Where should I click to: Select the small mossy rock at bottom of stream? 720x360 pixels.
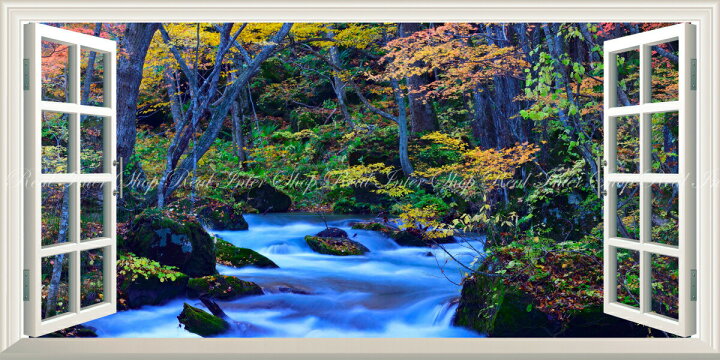tap(202, 320)
